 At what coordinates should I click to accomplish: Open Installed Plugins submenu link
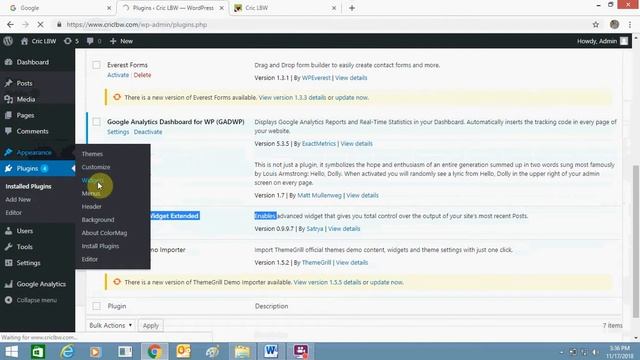click(x=28, y=186)
